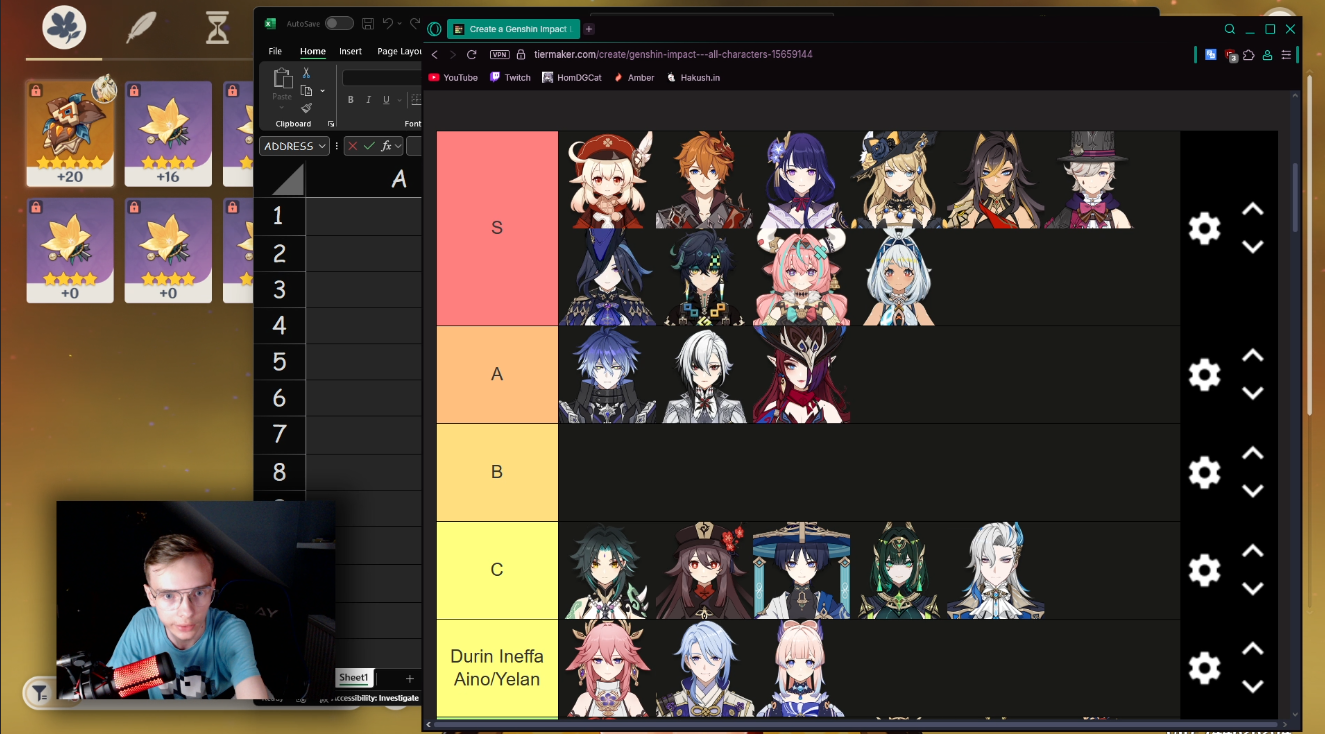
Task: Open the translate extension icon
Action: (1212, 55)
